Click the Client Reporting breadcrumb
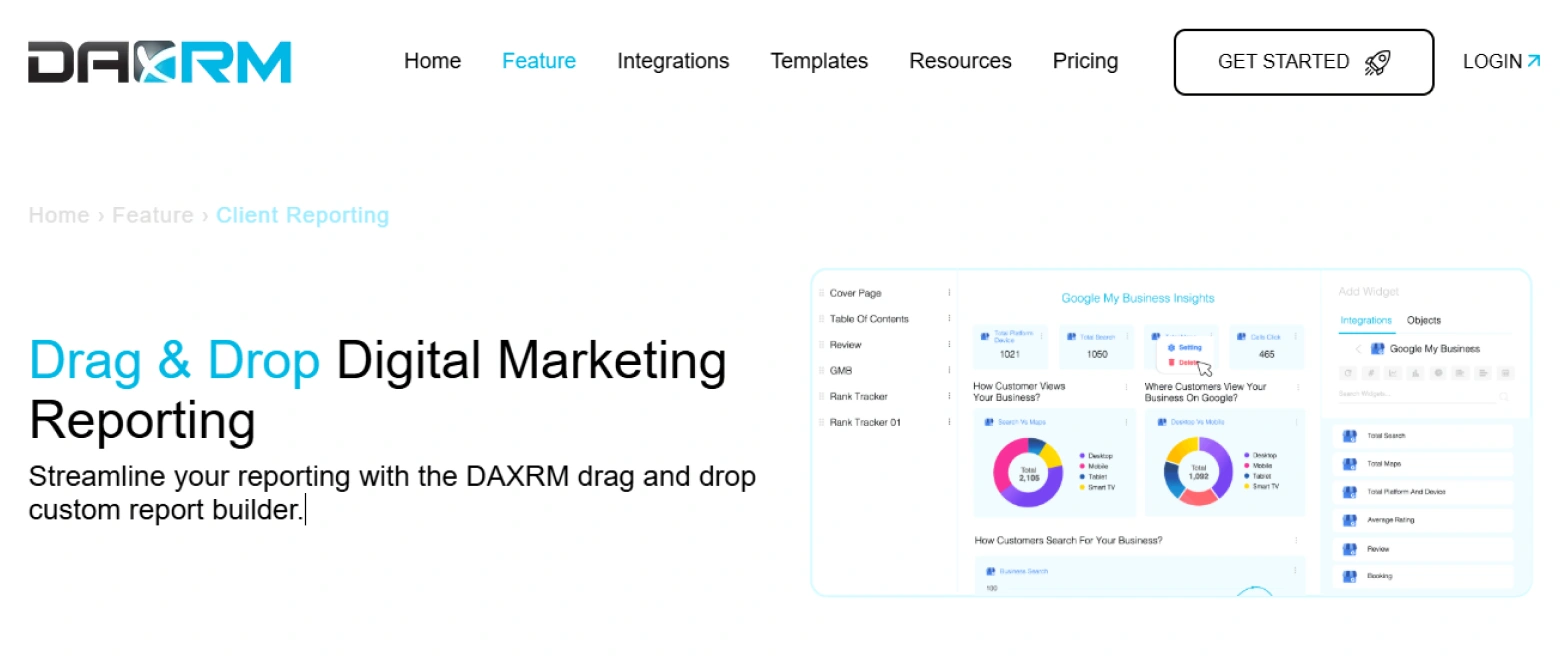1562x663 pixels. [303, 215]
